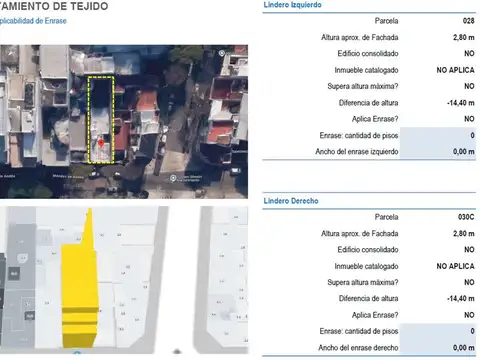480x360 pixels.
Task: Click 'Edificio consolidado' label in Lindero Izquierdo
Action: [x=368, y=53]
